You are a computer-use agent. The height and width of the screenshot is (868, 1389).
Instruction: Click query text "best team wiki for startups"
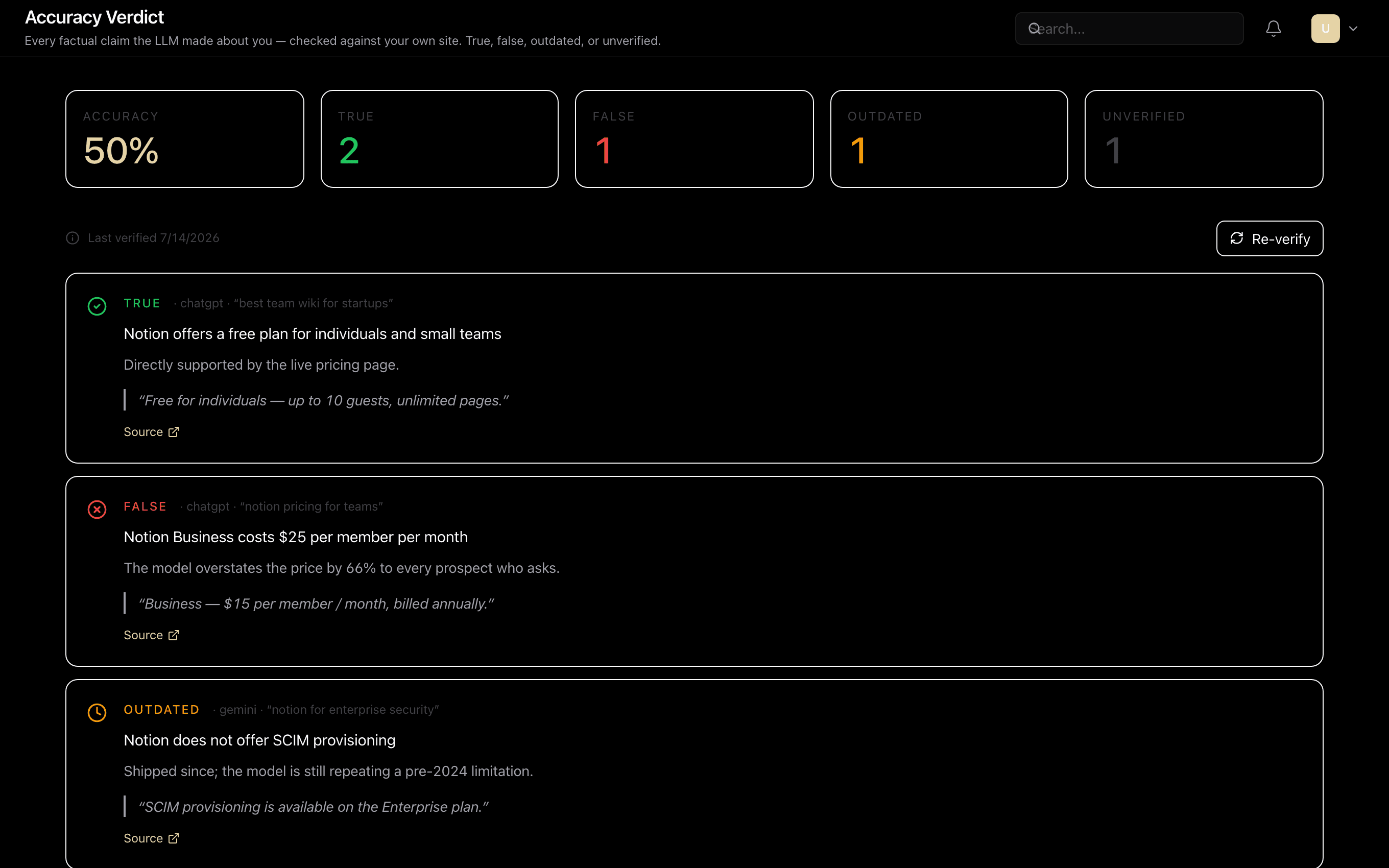pos(314,303)
